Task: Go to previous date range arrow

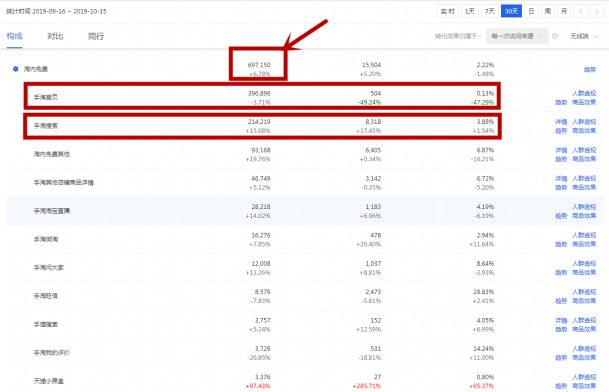Action: coord(580,11)
